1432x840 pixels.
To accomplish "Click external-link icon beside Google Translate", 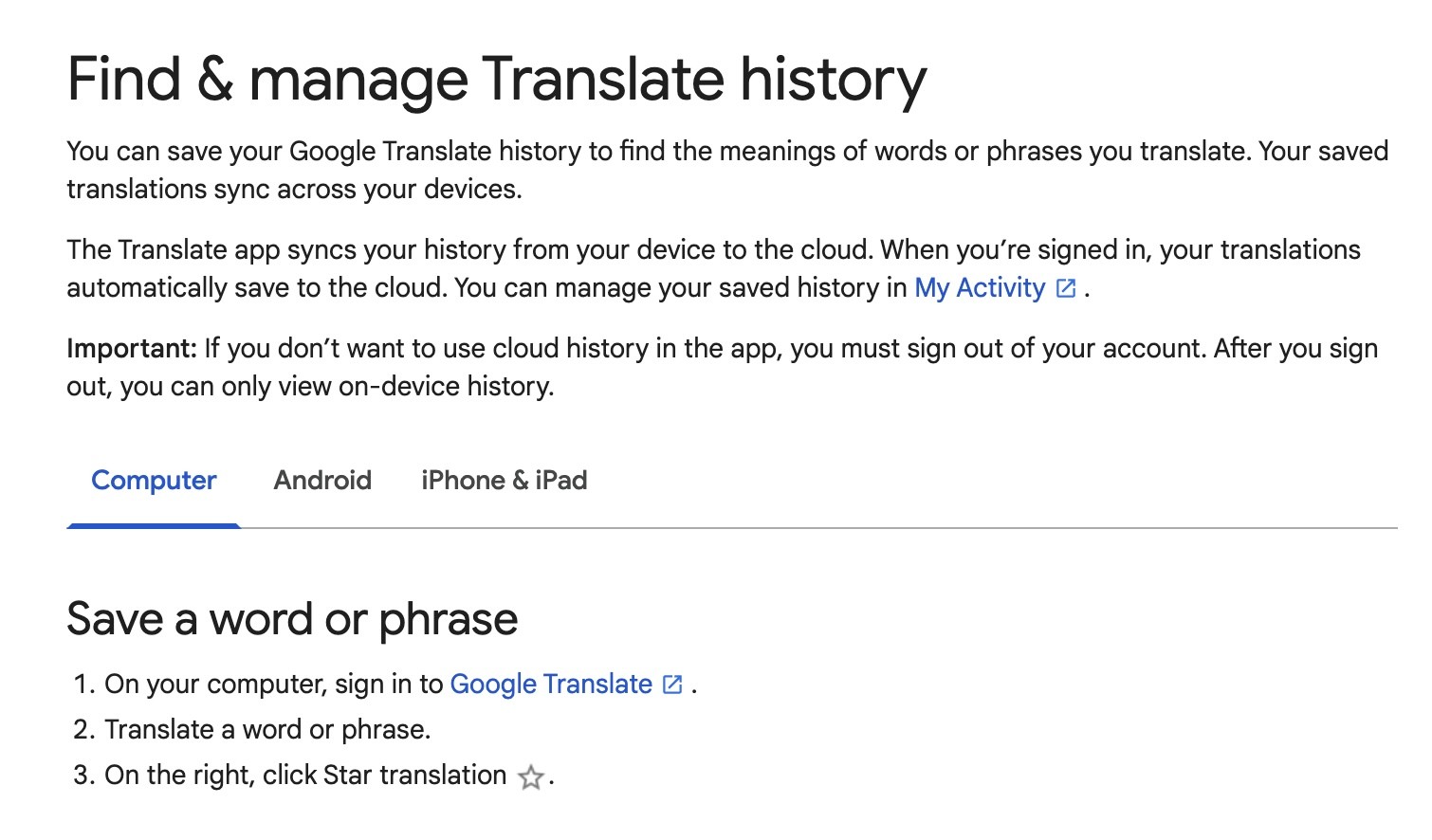I will point(672,685).
